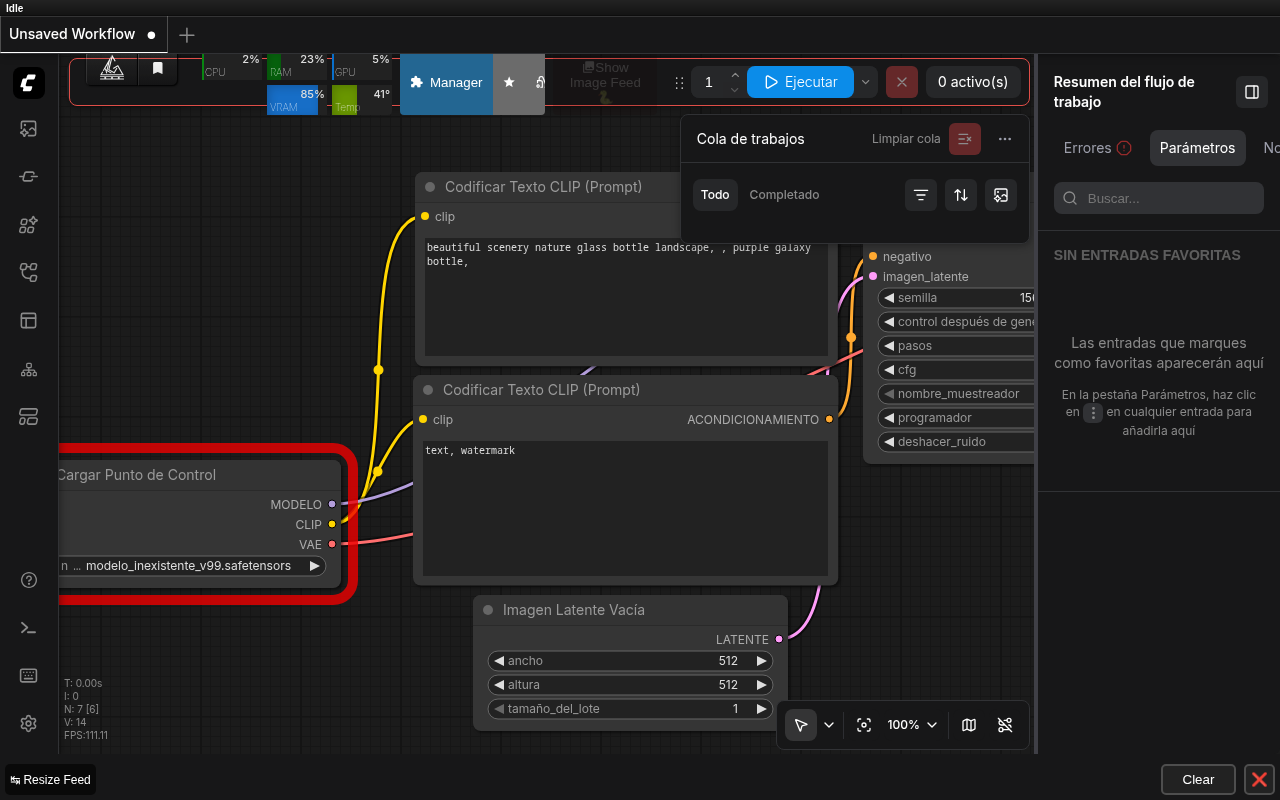The image size is (1280, 800).
Task: Open the node library sidebar icon
Action: tap(29, 177)
